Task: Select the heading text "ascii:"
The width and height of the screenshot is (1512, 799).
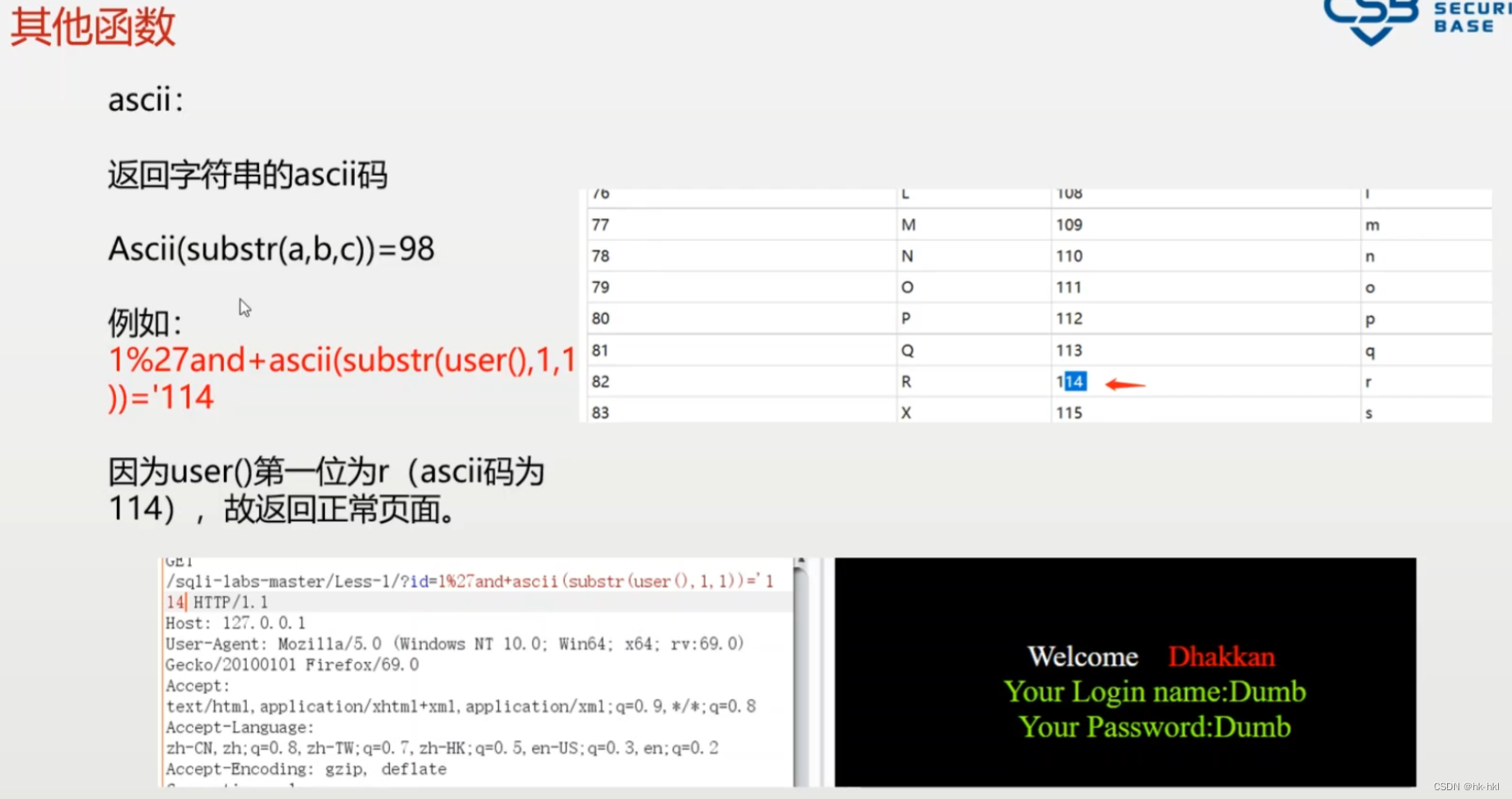Action: pyautogui.click(x=146, y=99)
